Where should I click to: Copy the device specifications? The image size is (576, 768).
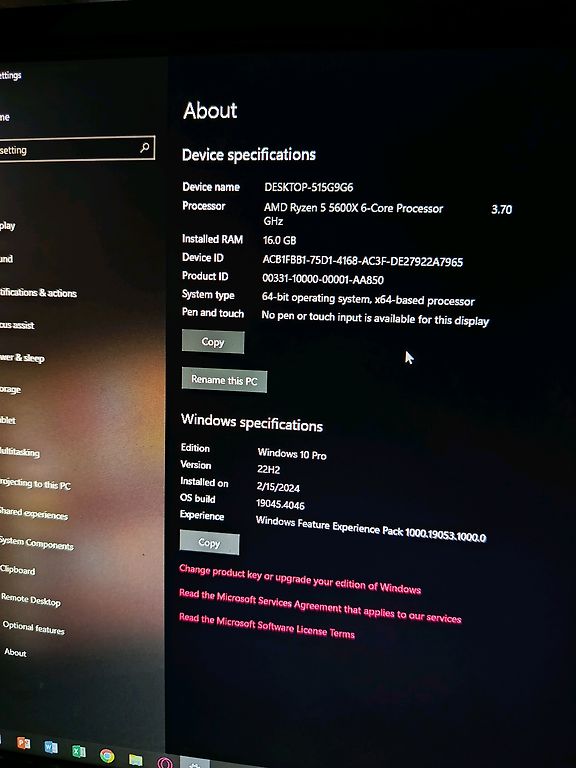(x=213, y=342)
